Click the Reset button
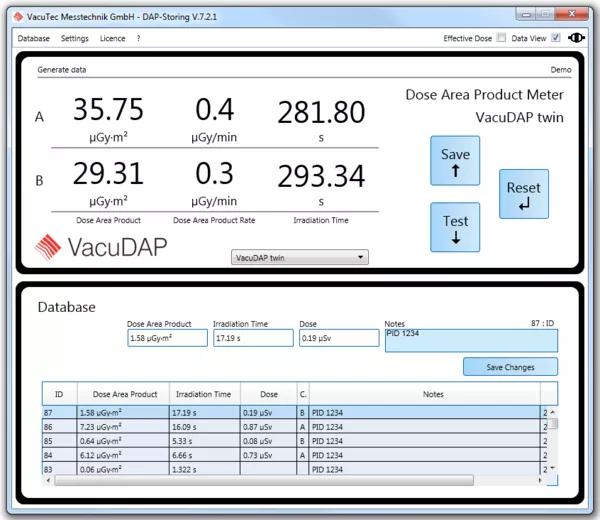 click(524, 194)
